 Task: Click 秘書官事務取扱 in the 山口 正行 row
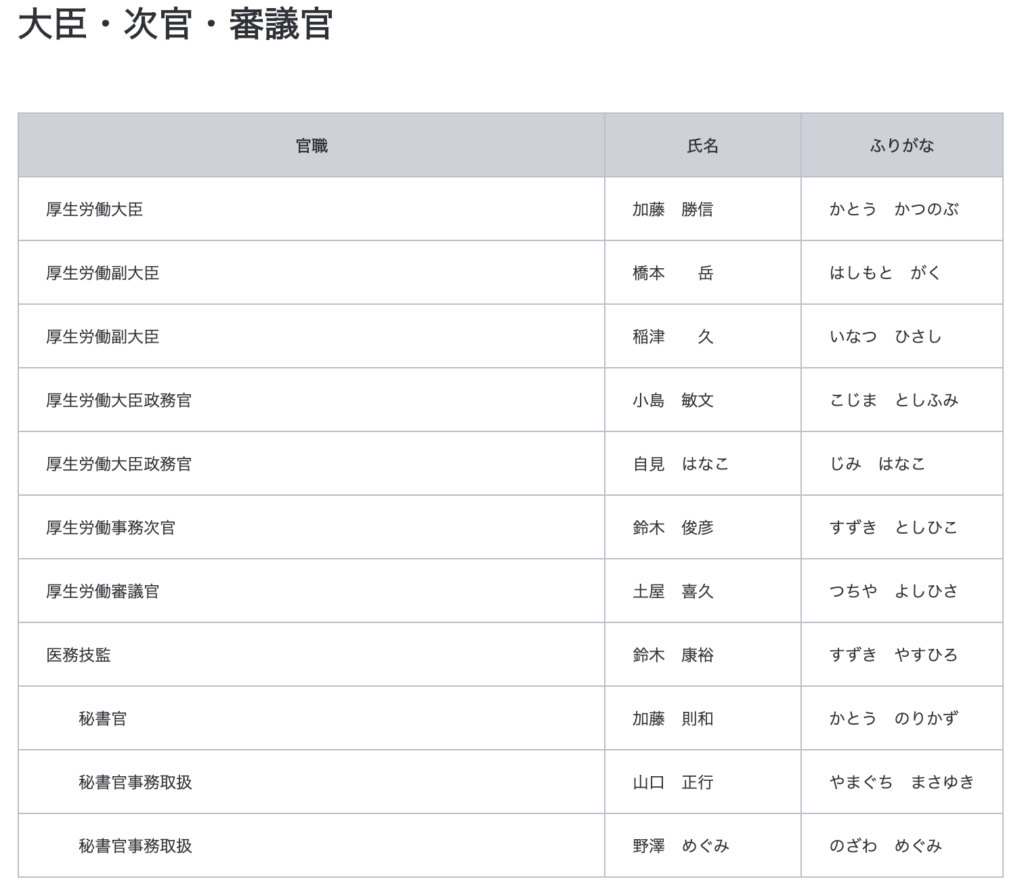(135, 782)
